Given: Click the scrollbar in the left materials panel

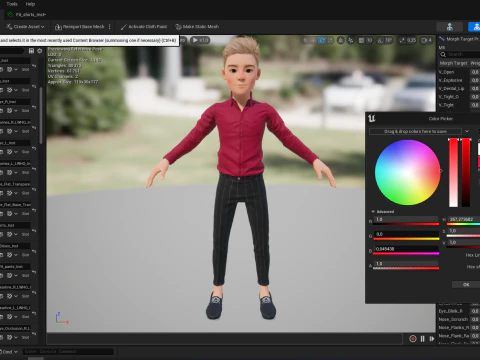Looking at the screenshot, I should pyautogui.click(x=41, y=115).
